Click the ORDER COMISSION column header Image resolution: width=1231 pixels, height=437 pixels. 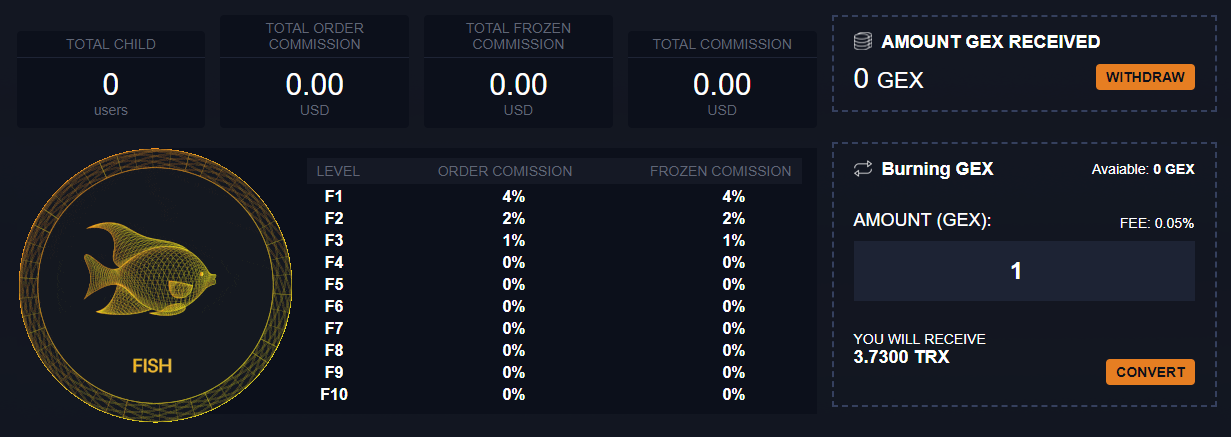tap(505, 171)
